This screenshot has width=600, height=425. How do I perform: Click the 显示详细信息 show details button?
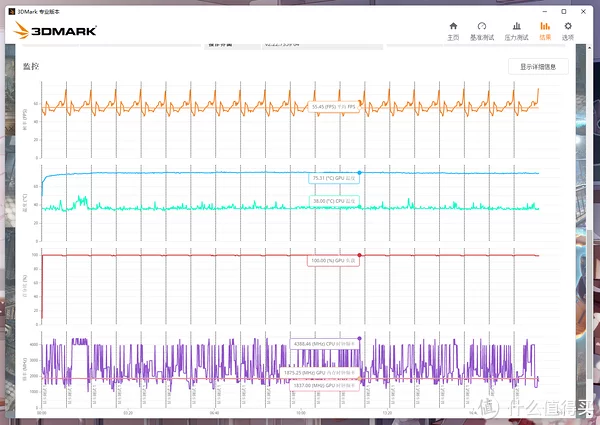pyautogui.click(x=538, y=67)
